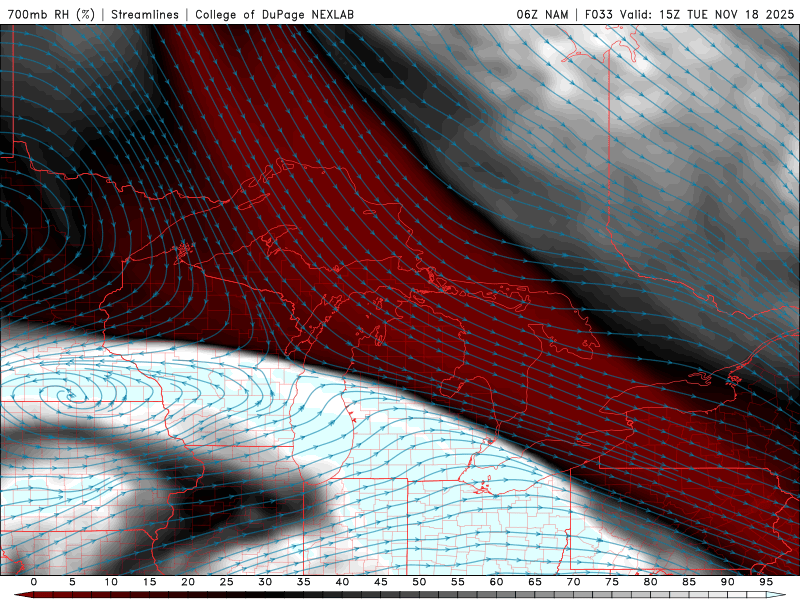Click the "90" color scale label
The image size is (800, 600).
point(727,582)
